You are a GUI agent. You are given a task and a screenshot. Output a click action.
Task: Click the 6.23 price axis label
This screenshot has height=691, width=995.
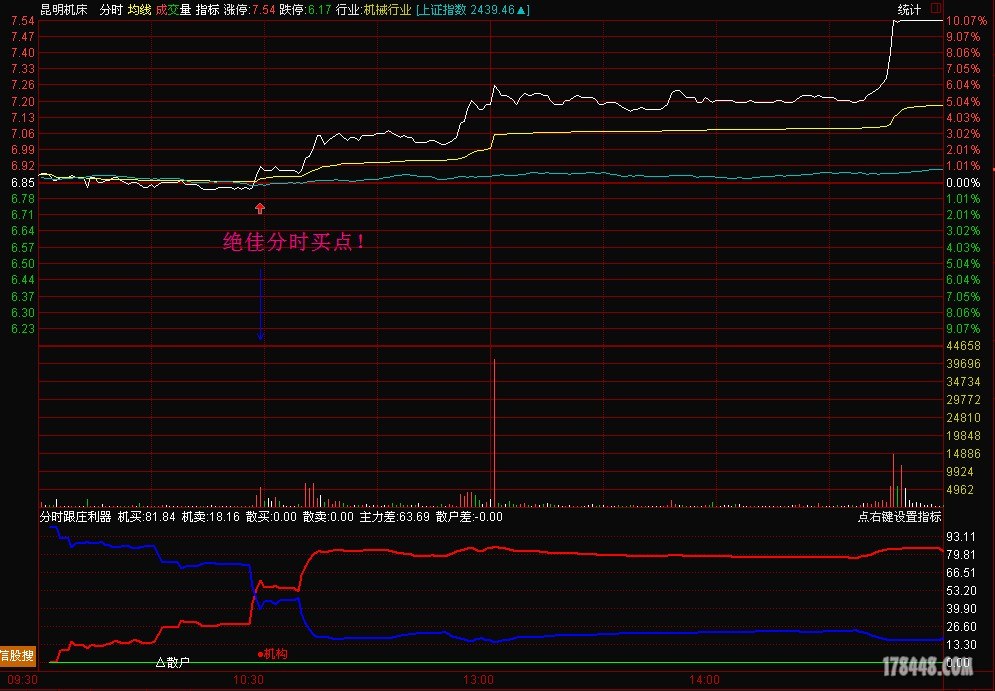pyautogui.click(x=23, y=329)
